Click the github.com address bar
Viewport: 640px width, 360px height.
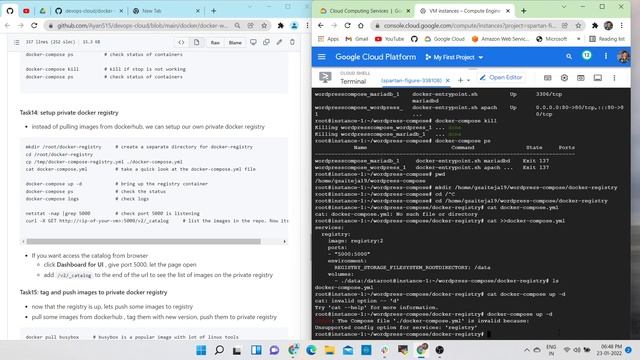click(x=142, y=25)
